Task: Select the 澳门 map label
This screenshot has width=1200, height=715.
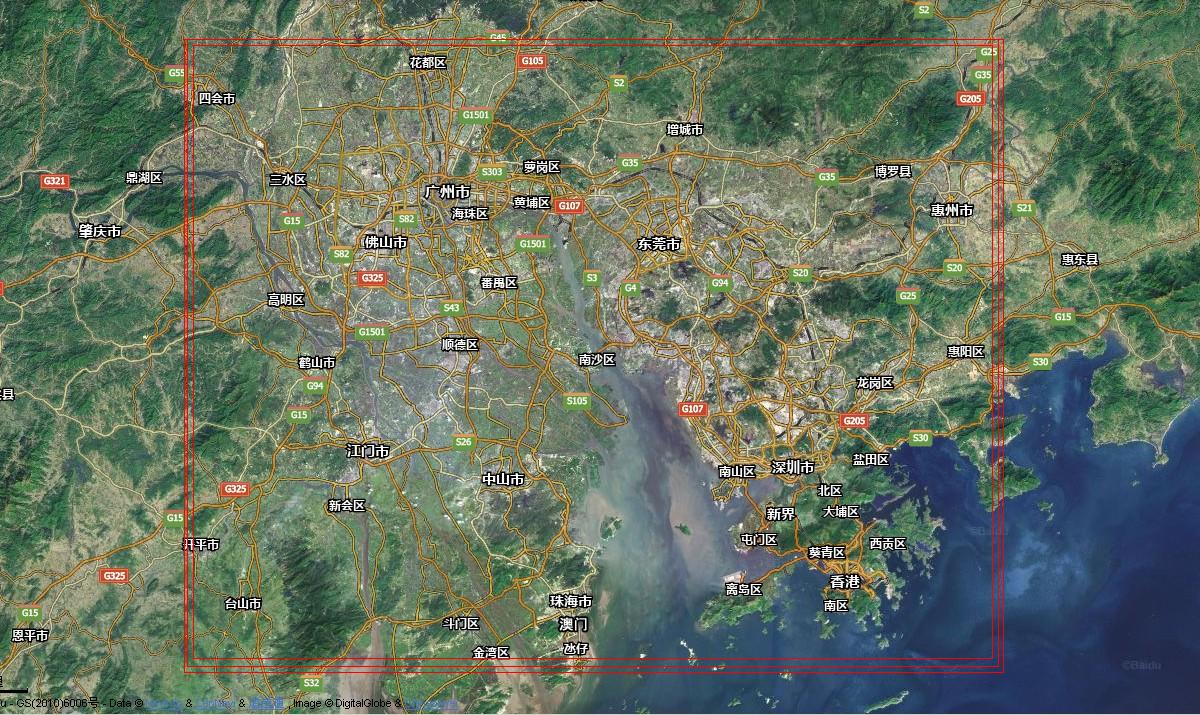Action: coord(573,624)
